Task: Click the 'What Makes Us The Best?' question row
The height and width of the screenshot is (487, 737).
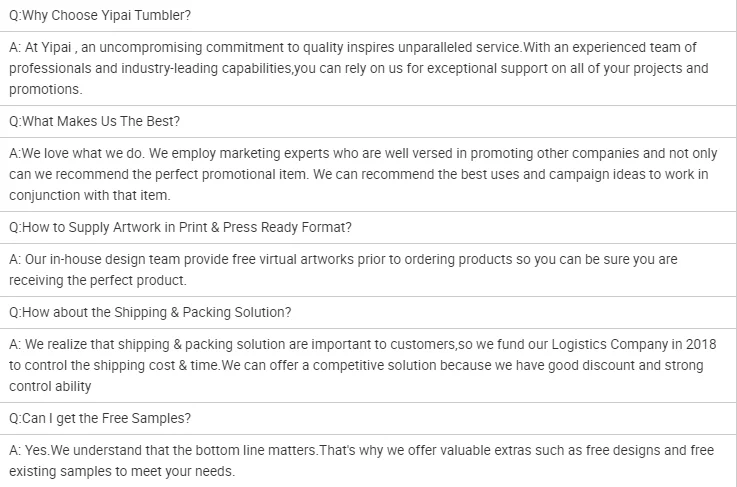Action: (368, 122)
